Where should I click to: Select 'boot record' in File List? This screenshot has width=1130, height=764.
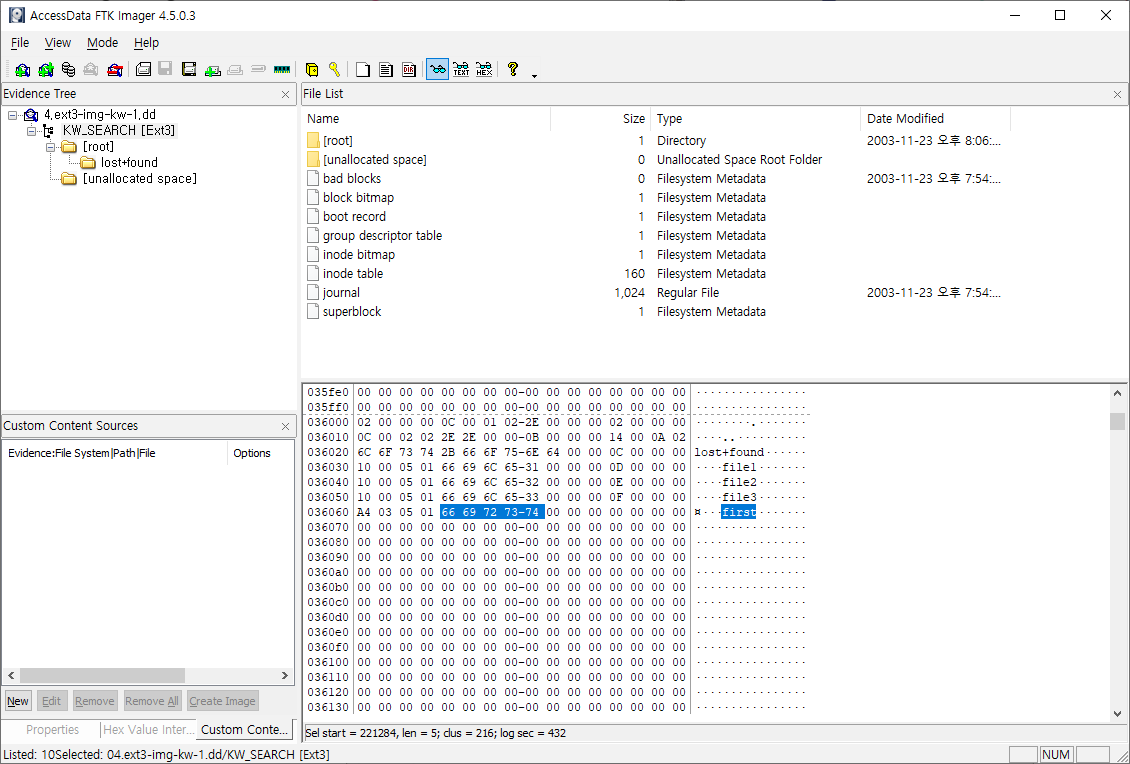[354, 216]
